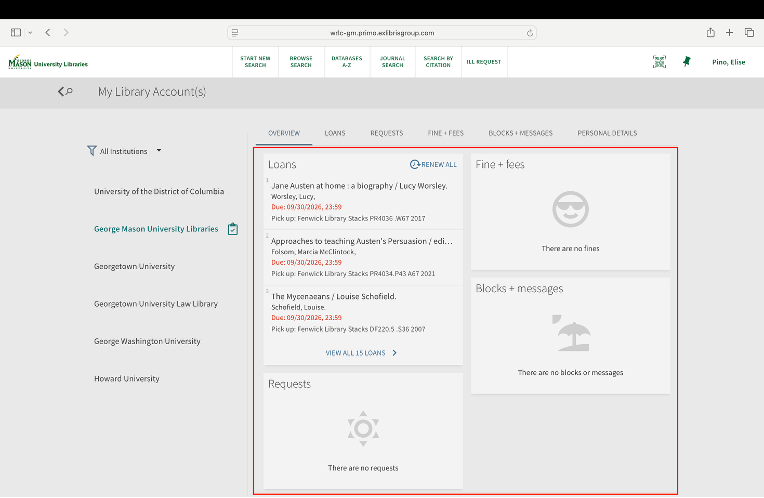
Task: Click the My Library Account(s) title
Action: pos(152,92)
